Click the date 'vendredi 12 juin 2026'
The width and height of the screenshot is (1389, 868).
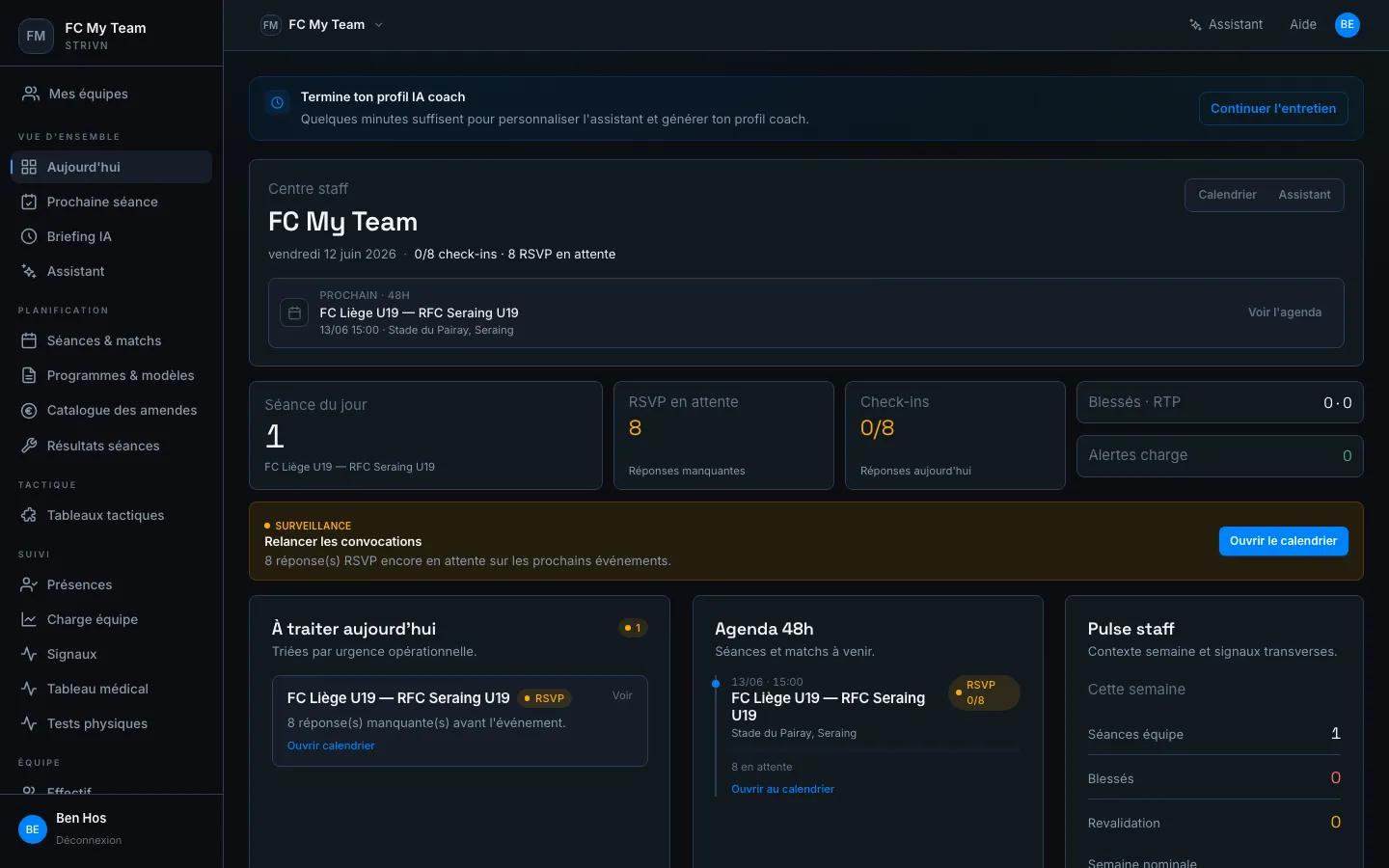coord(332,255)
